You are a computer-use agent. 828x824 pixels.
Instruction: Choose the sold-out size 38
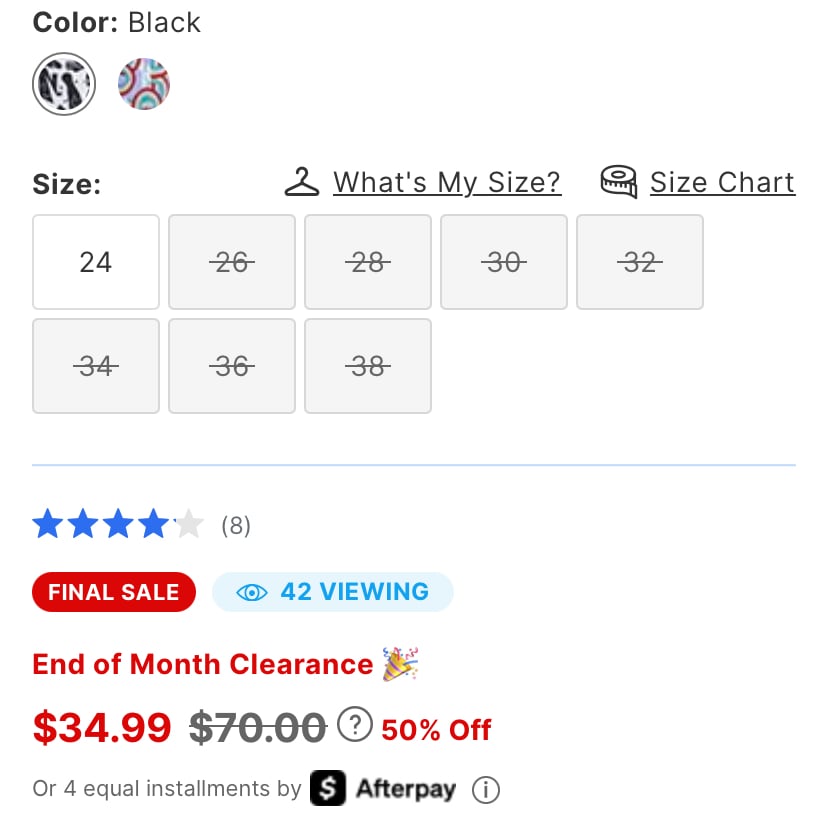pyautogui.click(x=368, y=366)
